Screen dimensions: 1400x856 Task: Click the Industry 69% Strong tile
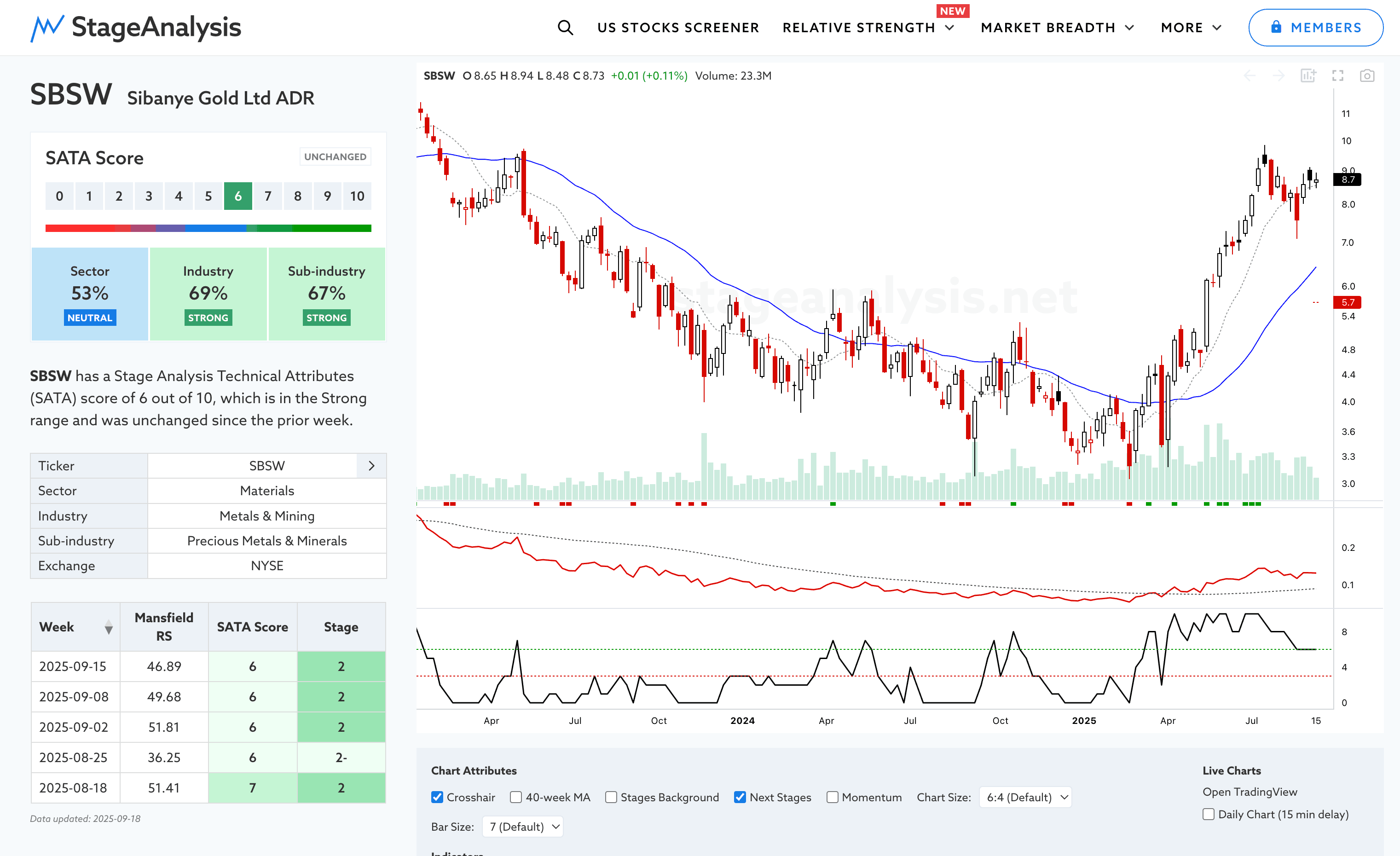click(208, 294)
